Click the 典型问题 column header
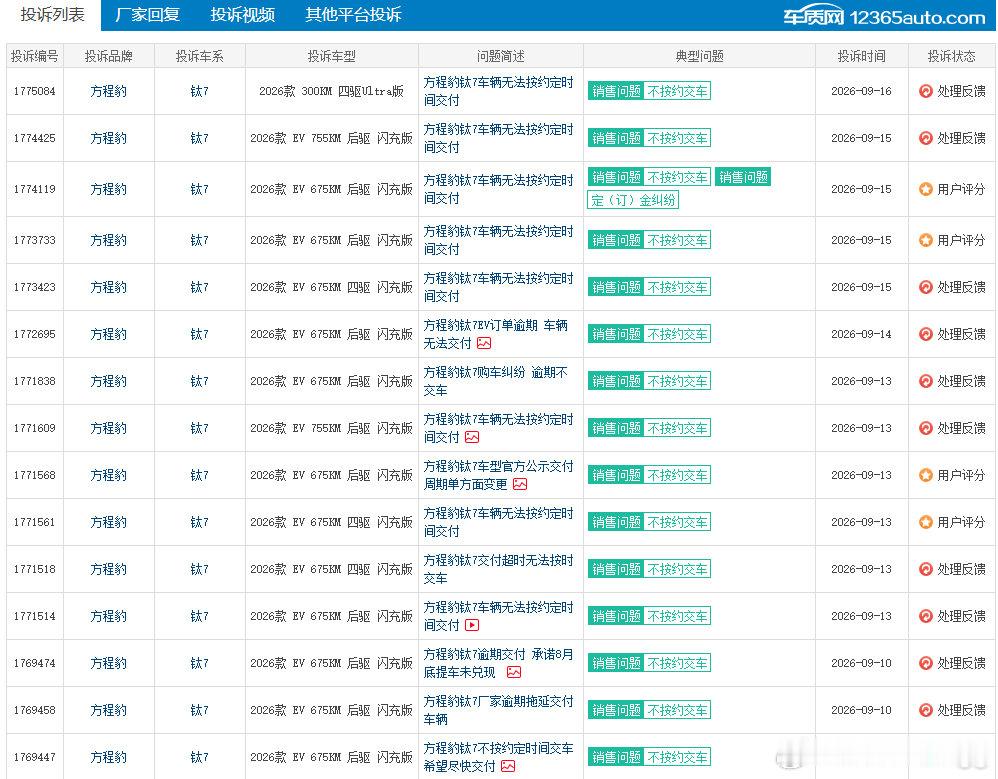Screen dimensions: 998x779 (699, 57)
